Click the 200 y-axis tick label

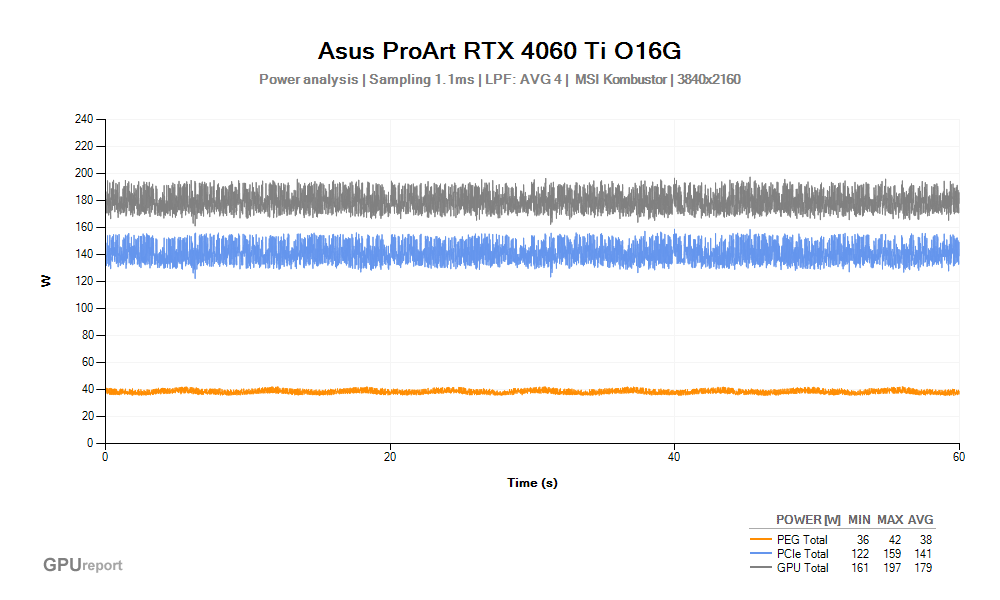[x=84, y=173]
